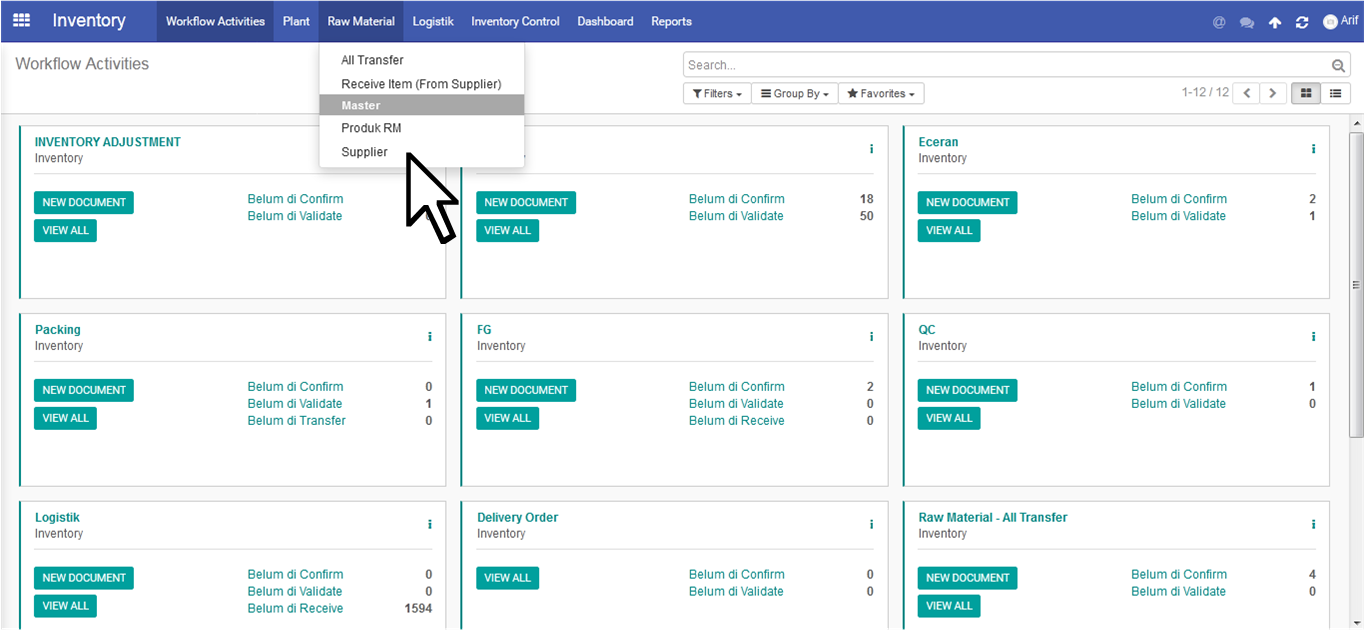Click VIEW ALL on Delivery Order card
Screen dimensions: 1365x630
(507, 577)
